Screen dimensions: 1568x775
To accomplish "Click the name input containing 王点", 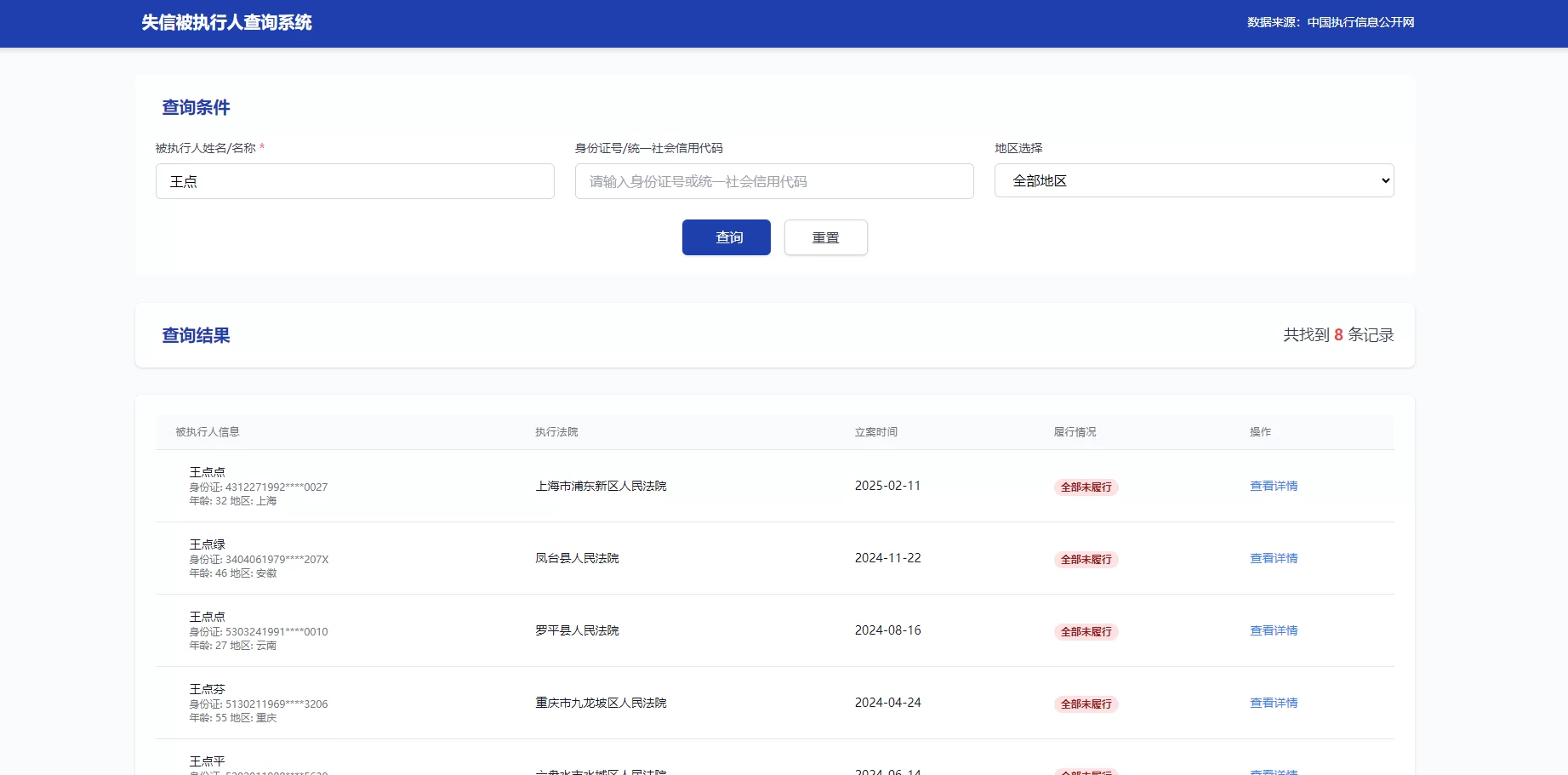I will point(354,181).
